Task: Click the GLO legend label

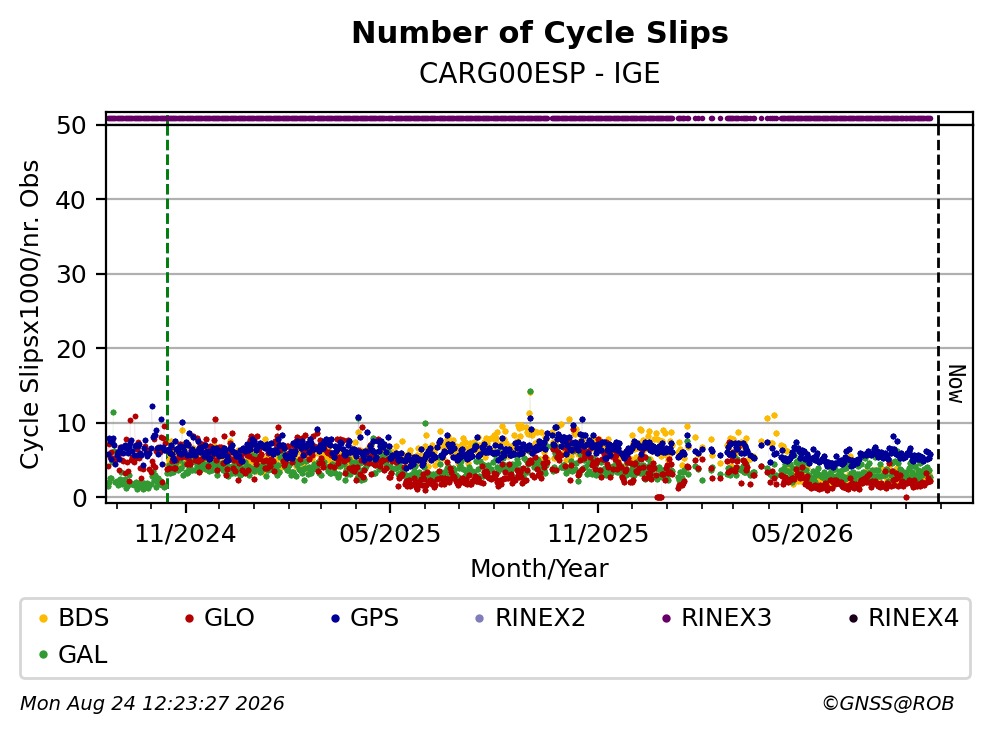Action: tap(229, 618)
